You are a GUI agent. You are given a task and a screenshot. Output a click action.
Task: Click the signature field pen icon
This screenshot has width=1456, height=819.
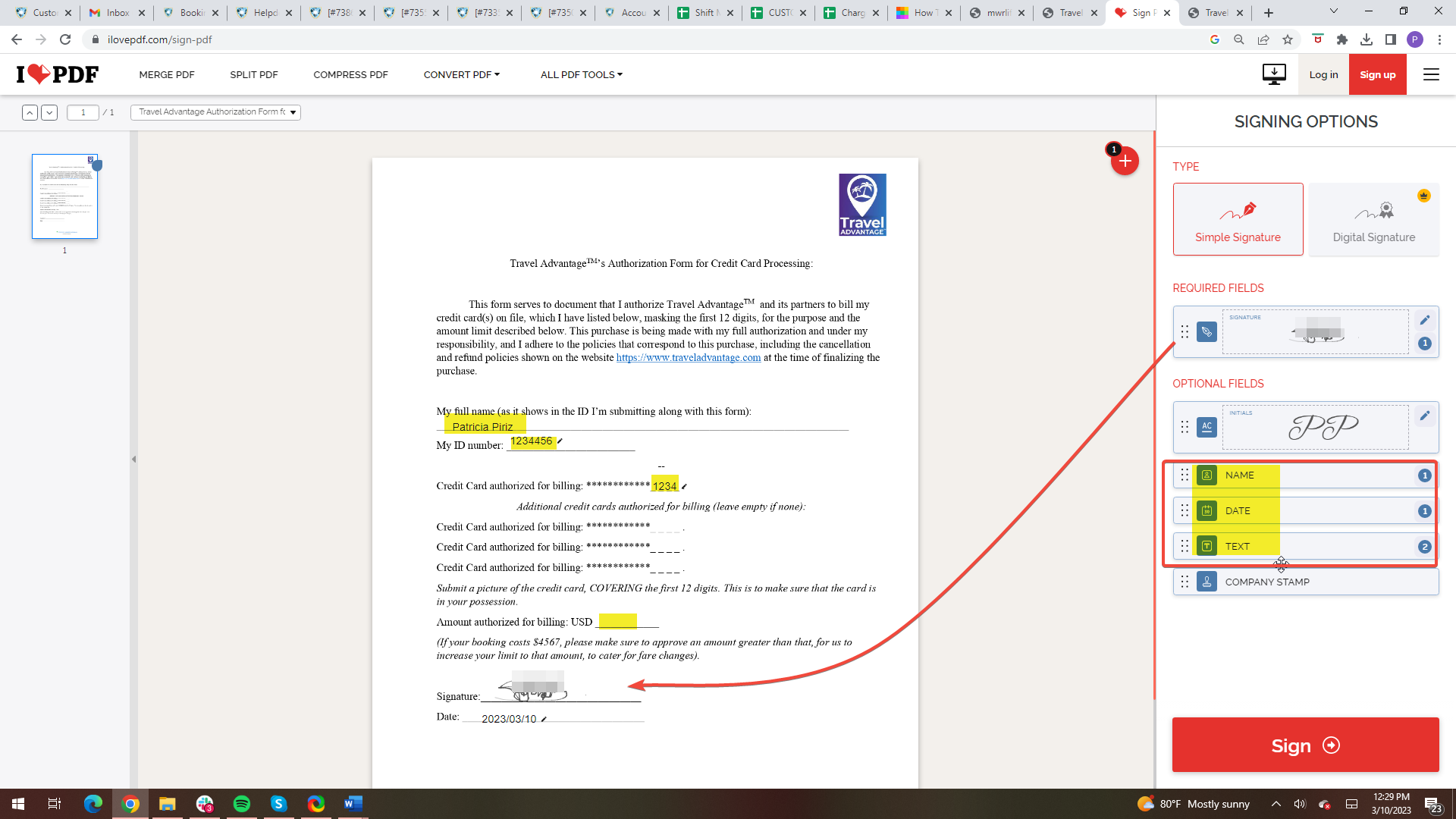[1207, 331]
